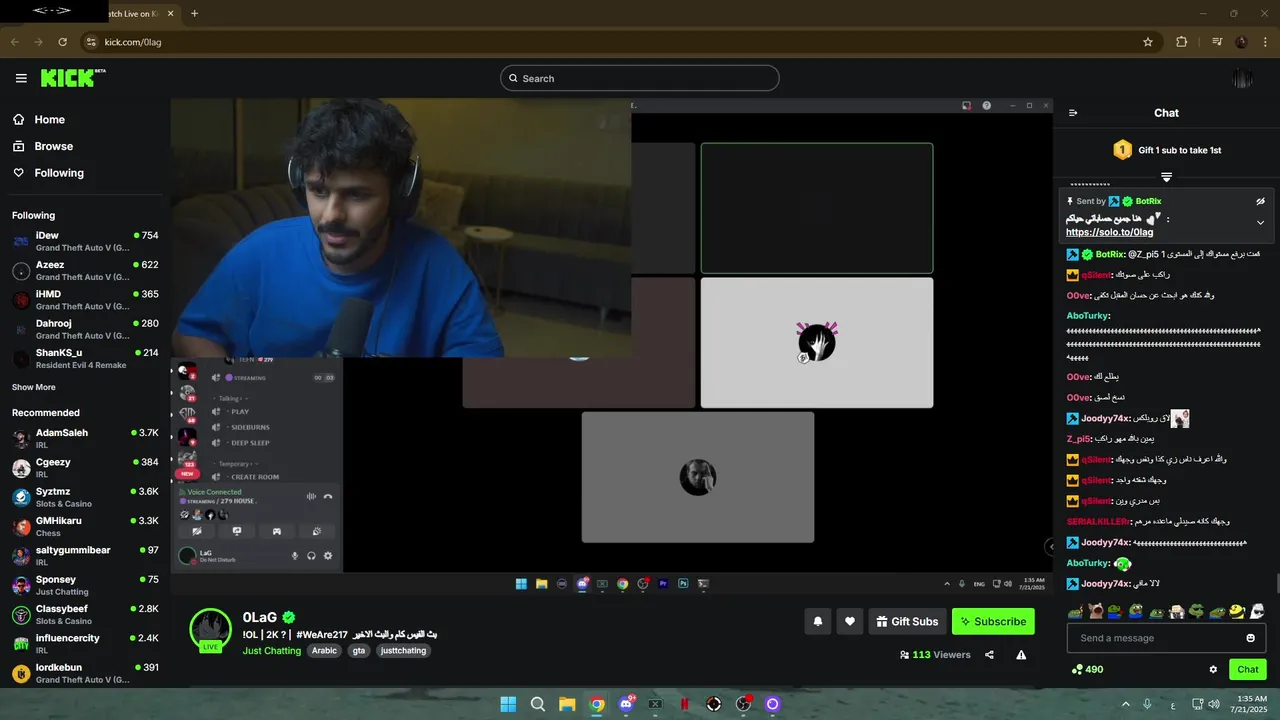Open GMHikaru's recommended channel

pyautogui.click(x=85, y=526)
